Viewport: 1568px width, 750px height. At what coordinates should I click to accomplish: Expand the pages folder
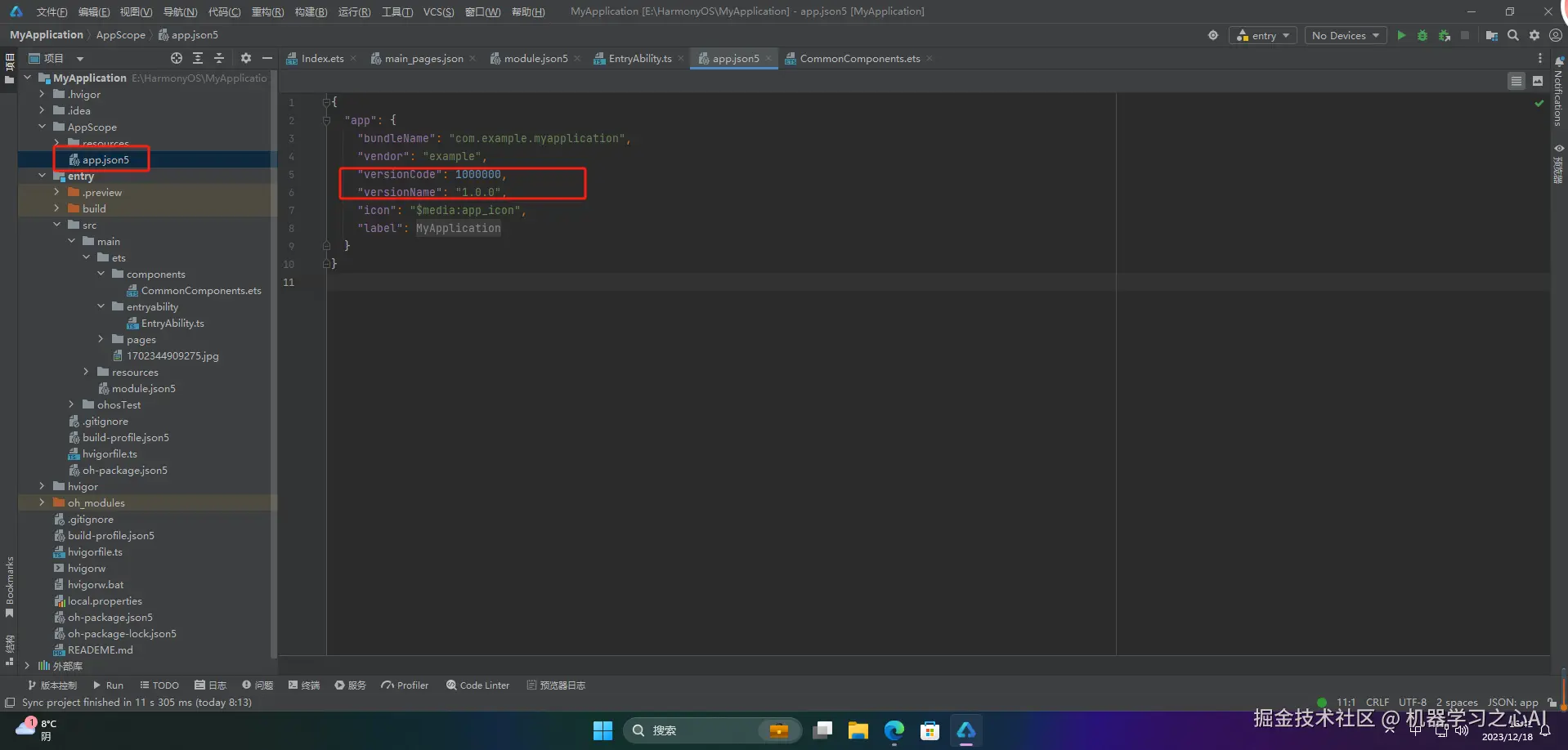click(x=101, y=339)
